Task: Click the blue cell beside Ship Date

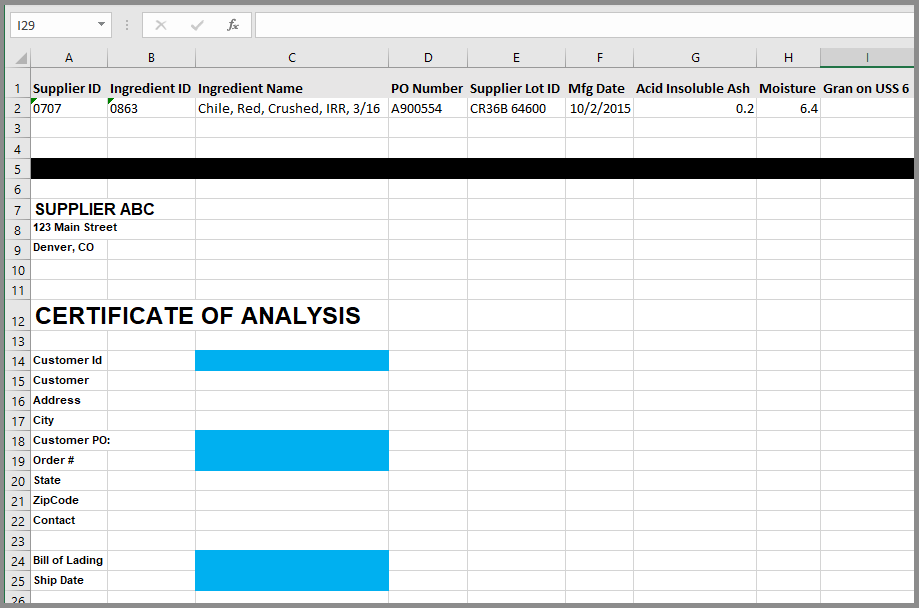Action: (x=292, y=580)
